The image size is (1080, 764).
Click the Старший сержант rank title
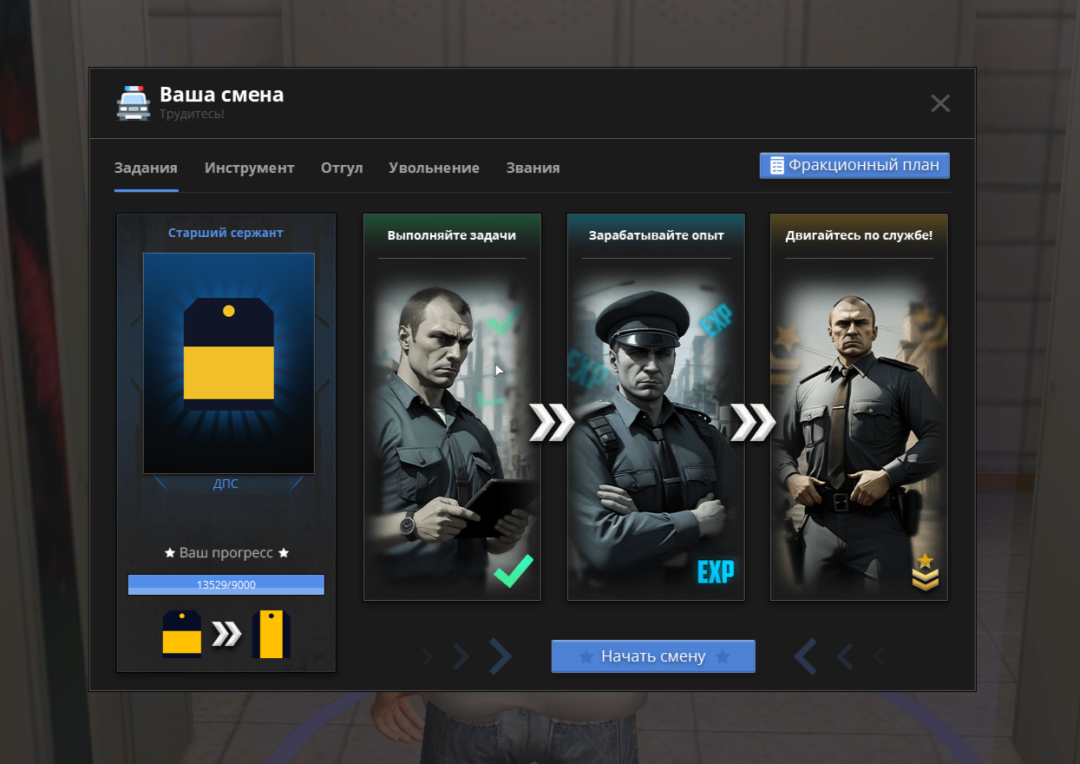[x=226, y=233]
